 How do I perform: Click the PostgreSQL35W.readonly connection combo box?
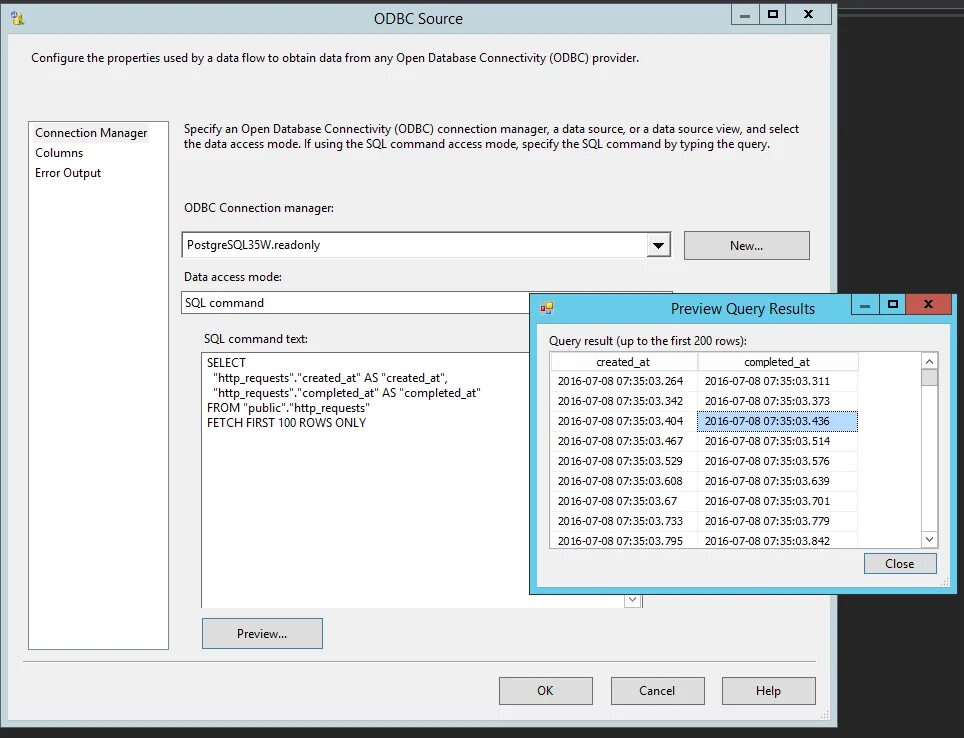(426, 245)
